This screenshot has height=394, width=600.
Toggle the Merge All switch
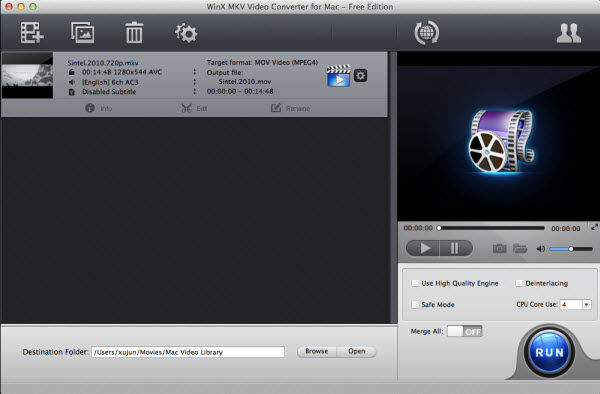coord(465,331)
